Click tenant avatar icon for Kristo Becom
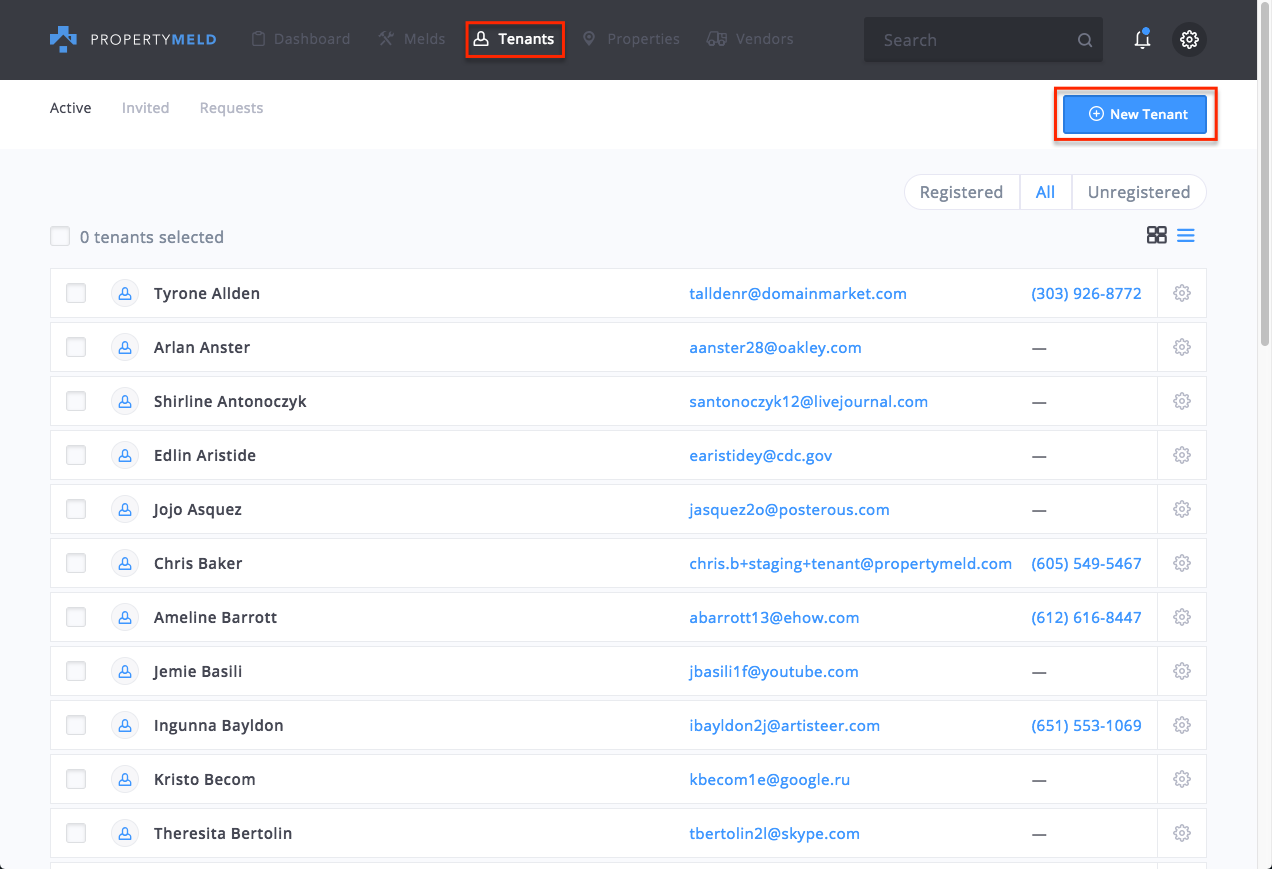The height and width of the screenshot is (869, 1272). (x=125, y=779)
